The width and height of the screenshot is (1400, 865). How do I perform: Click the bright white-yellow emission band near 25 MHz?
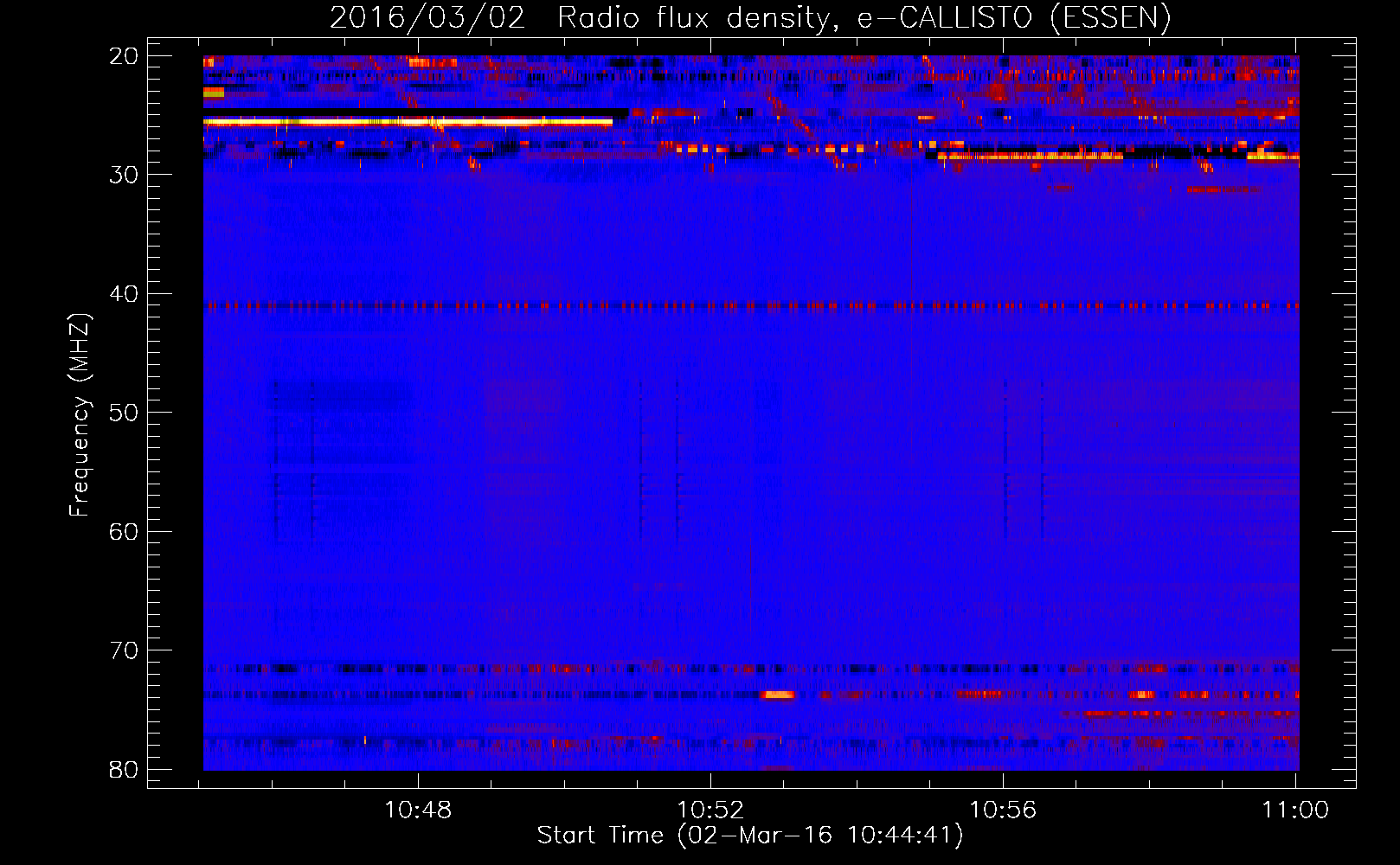pyautogui.click(x=408, y=123)
